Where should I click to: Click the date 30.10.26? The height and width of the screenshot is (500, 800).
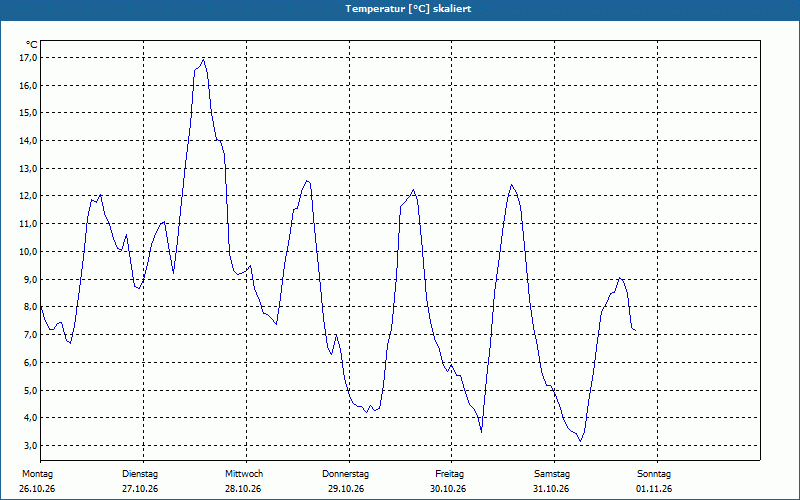[448, 489]
